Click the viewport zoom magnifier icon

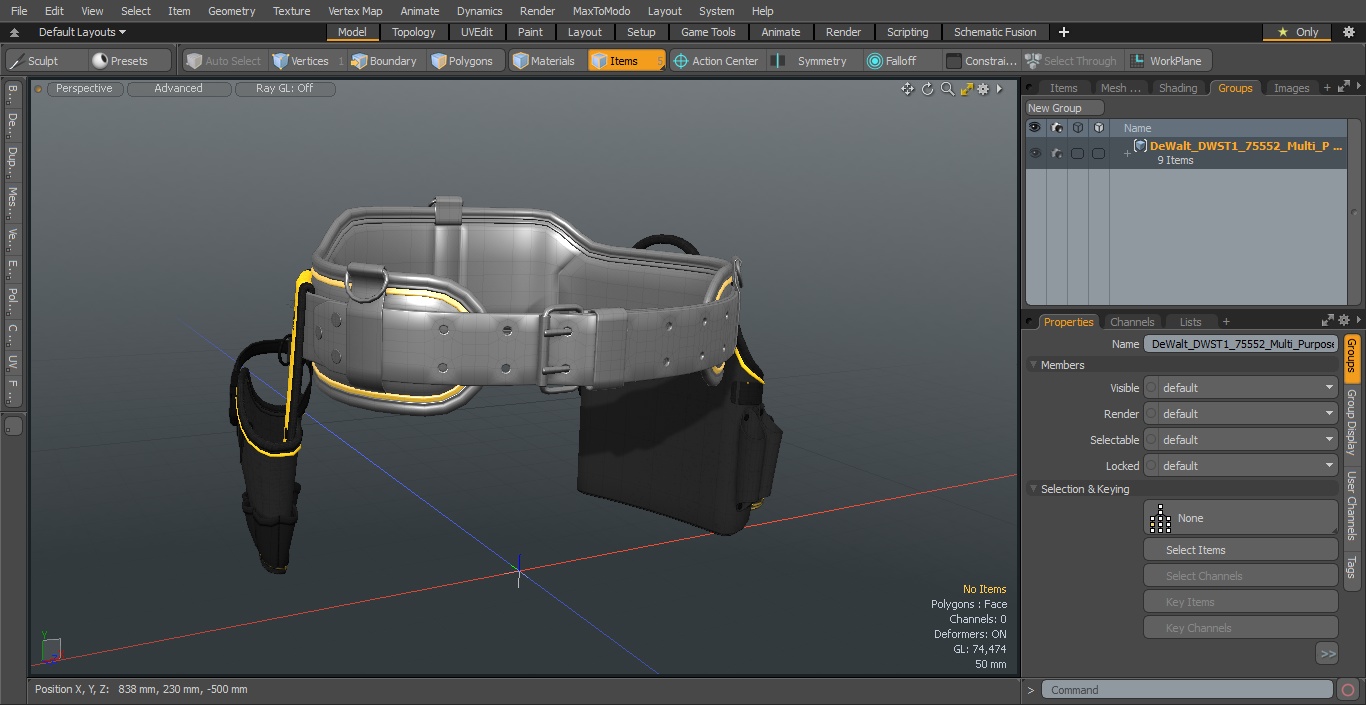pyautogui.click(x=947, y=89)
